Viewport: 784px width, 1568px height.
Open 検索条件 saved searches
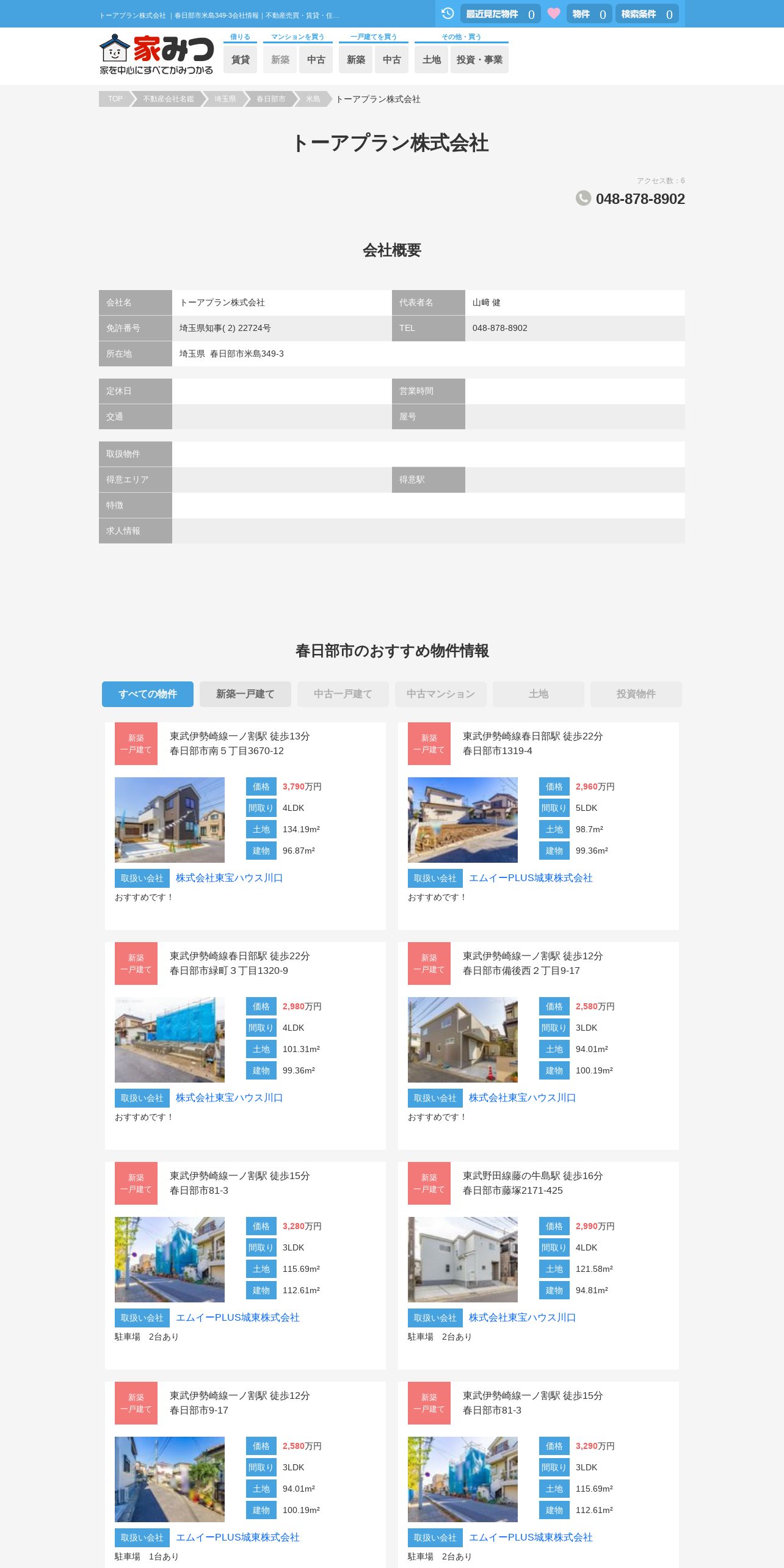pos(647,13)
